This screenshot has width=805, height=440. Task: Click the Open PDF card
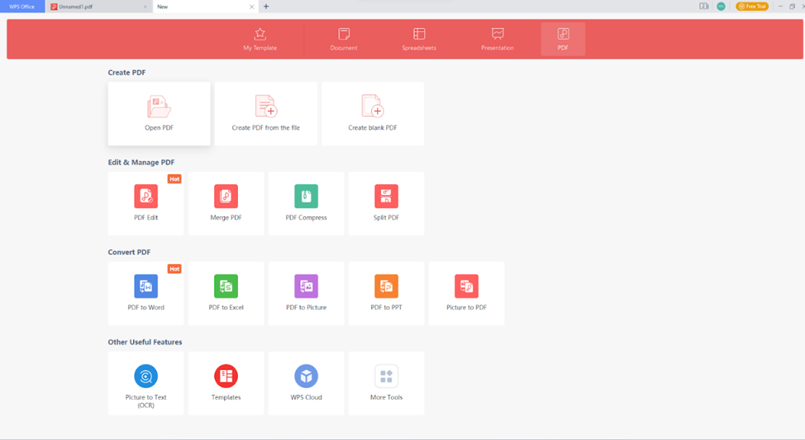click(159, 113)
